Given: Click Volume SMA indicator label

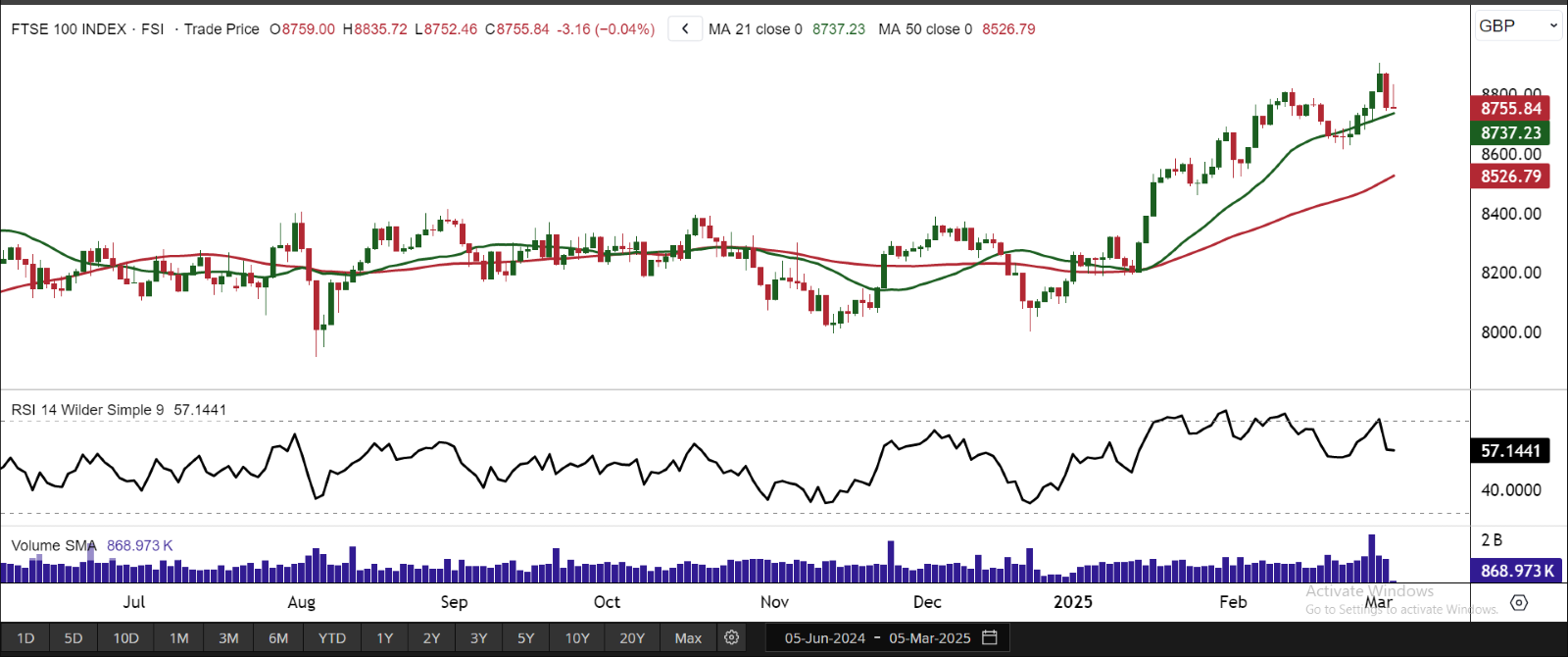Looking at the screenshot, I should coord(54,545).
